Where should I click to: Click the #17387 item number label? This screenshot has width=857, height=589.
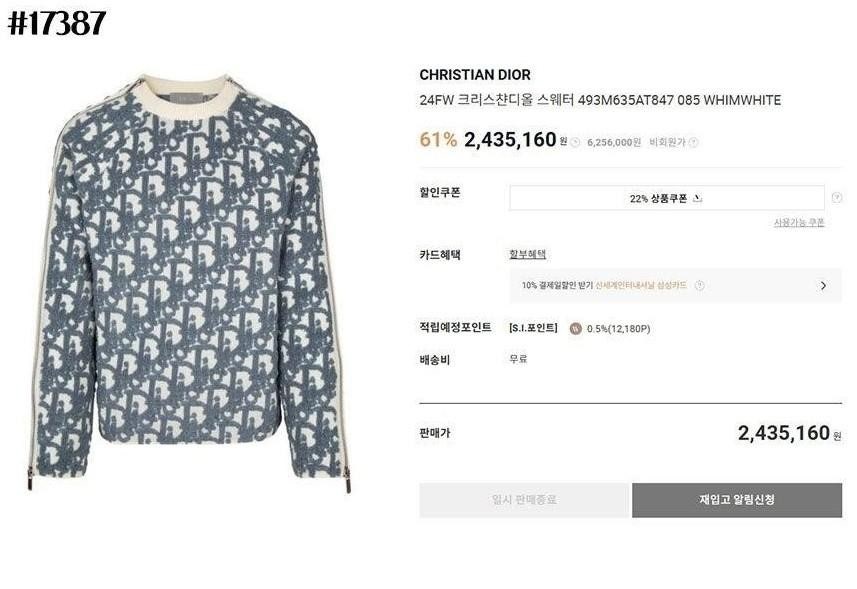click(x=57, y=23)
